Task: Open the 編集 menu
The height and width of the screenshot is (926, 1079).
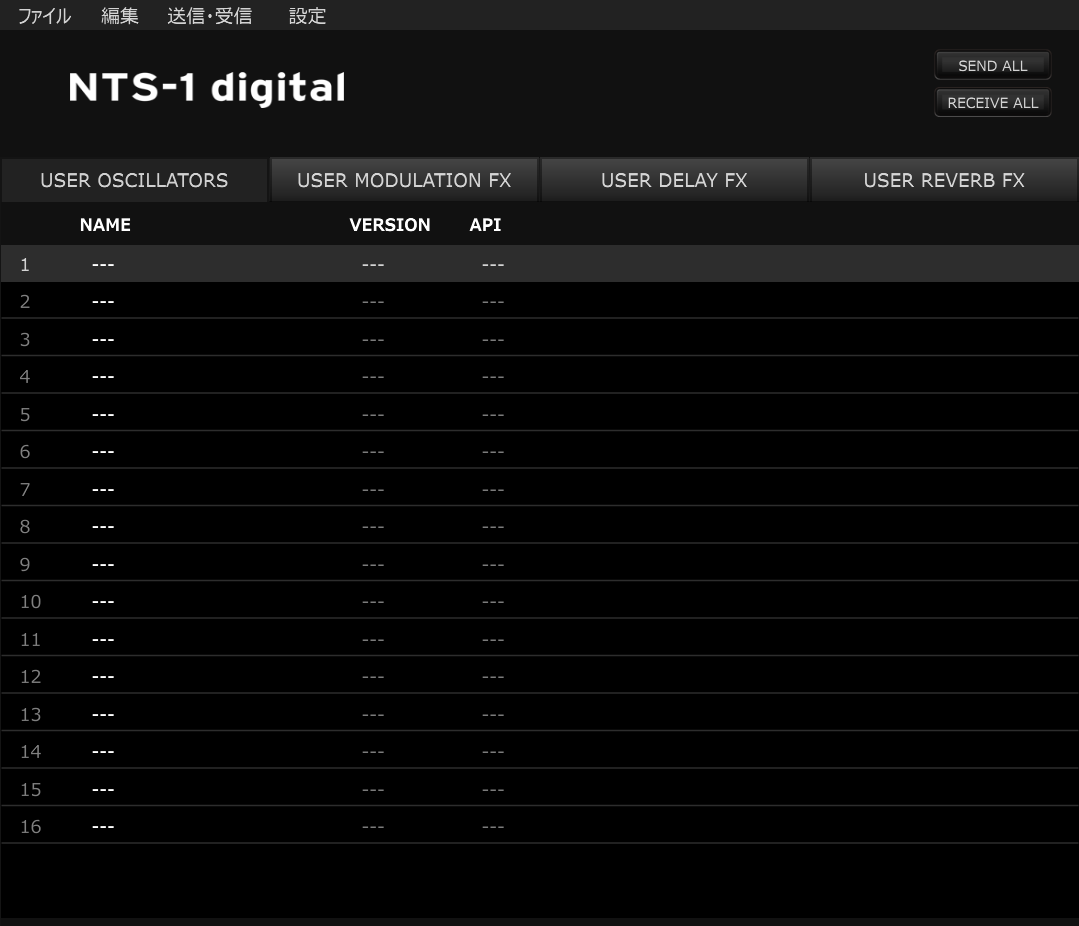Action: click(120, 16)
